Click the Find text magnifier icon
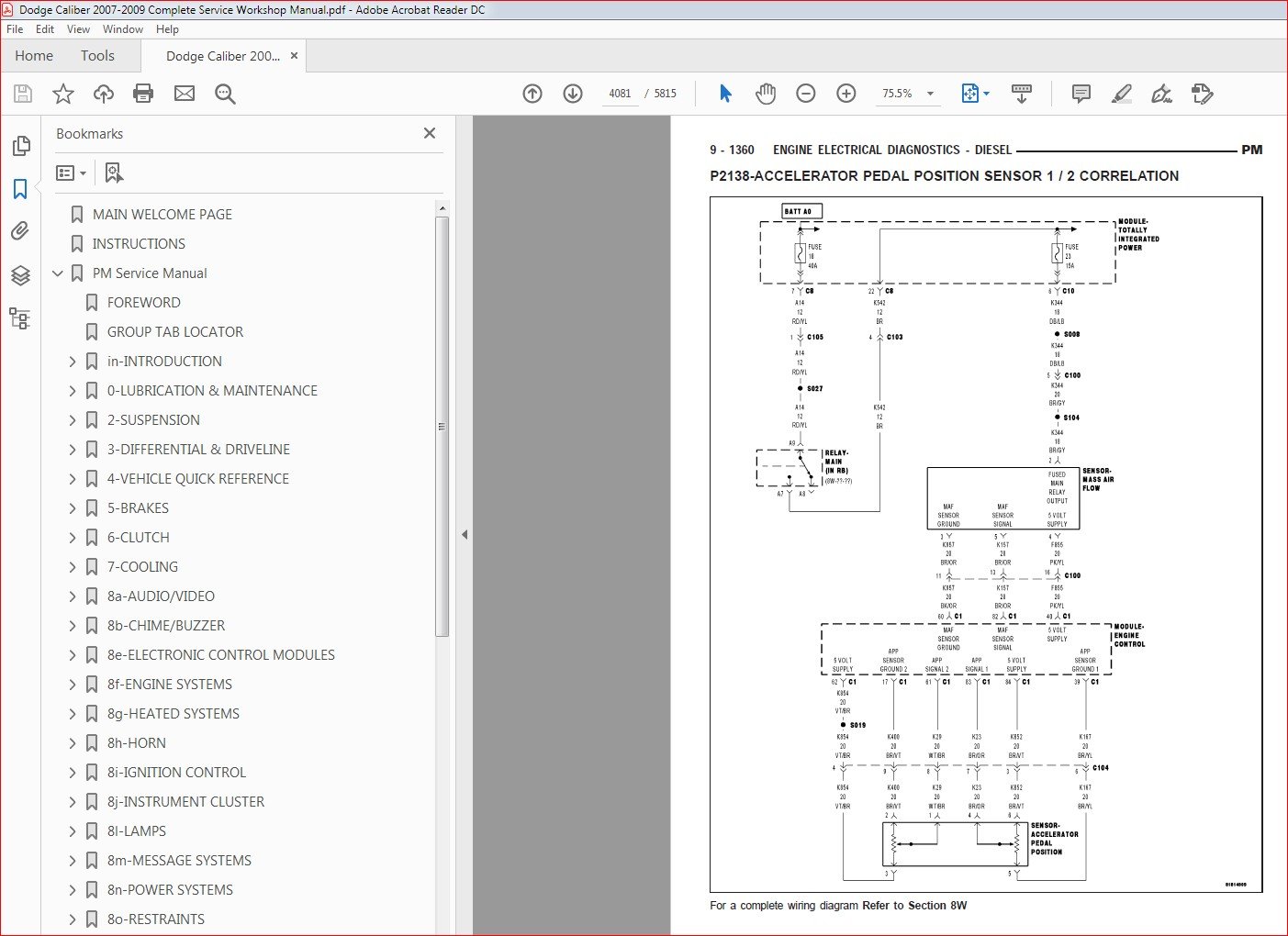 [225, 94]
